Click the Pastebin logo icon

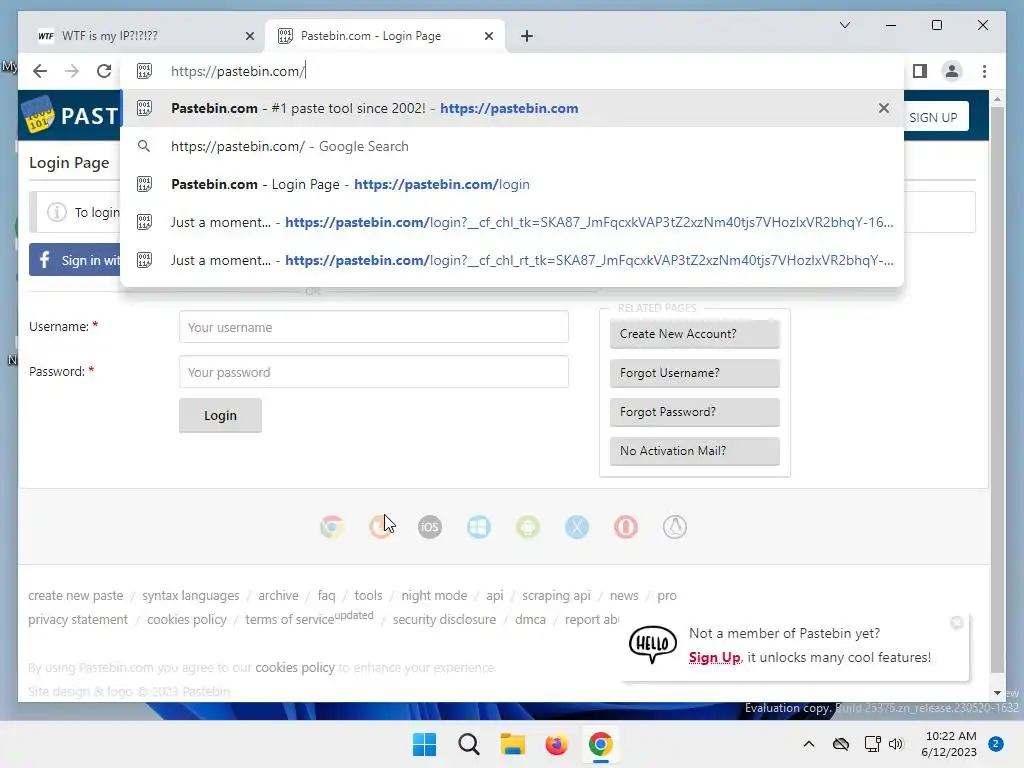(x=38, y=115)
